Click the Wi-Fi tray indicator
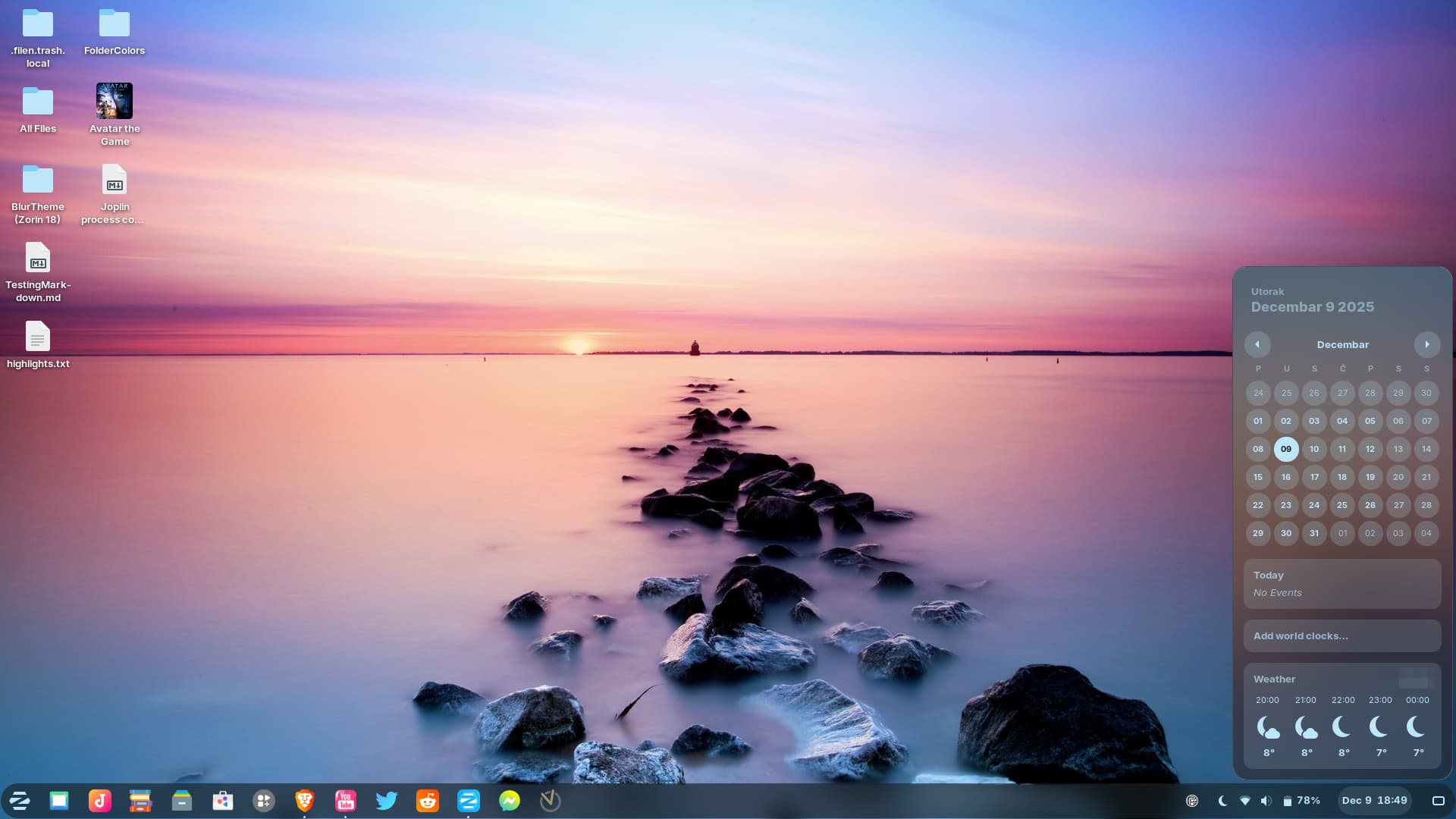Screen dimensions: 1456x819 point(1244,801)
